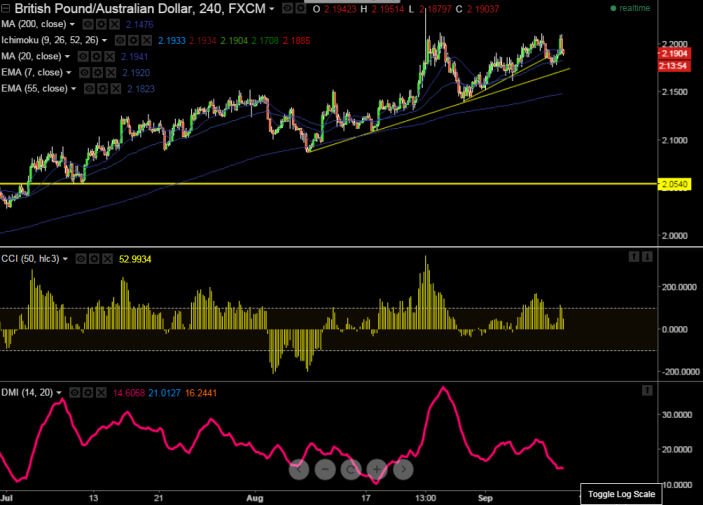Click the 200.0000 CCI scale label
The image size is (703, 505).
[679, 287]
